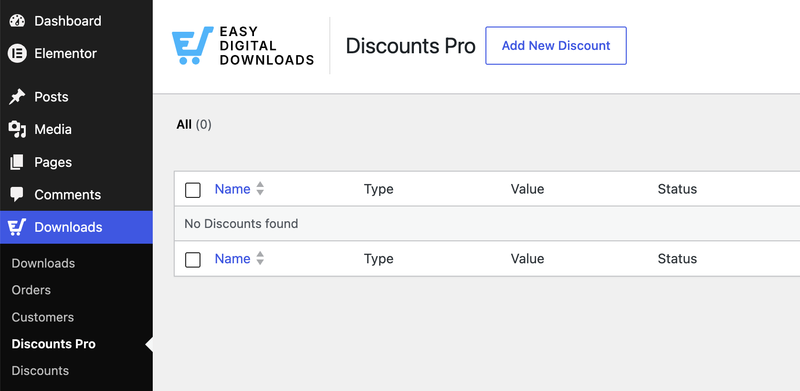This screenshot has width=800, height=391.
Task: Navigate to the Pages menu
Action: point(76,162)
